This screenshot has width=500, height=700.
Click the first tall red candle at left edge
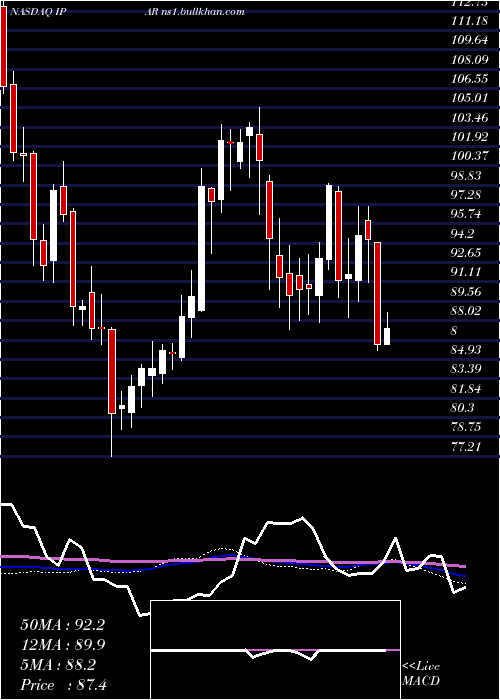pos(4,47)
